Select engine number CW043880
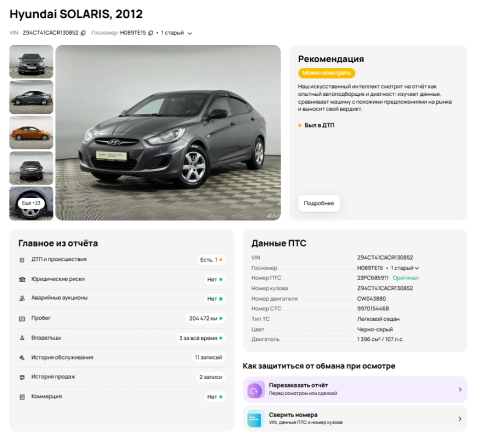This screenshot has height=447, width=486. [371, 299]
